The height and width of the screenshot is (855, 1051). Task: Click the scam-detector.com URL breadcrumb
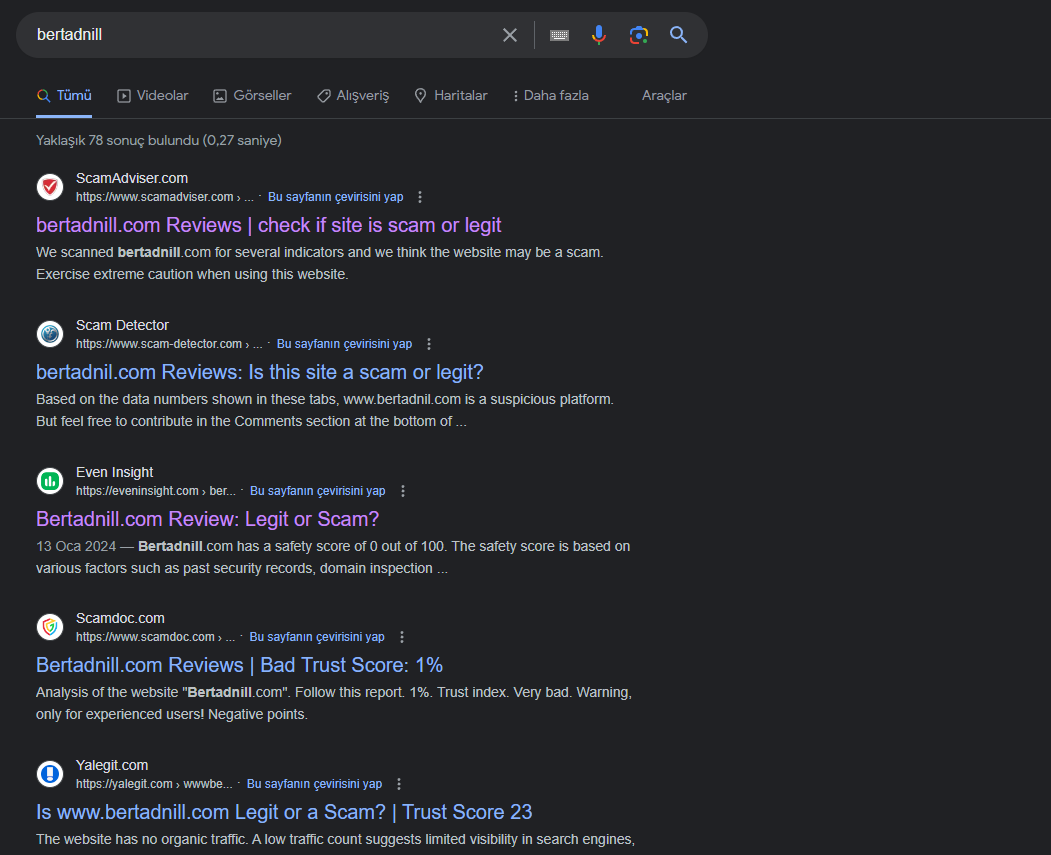coord(169,344)
